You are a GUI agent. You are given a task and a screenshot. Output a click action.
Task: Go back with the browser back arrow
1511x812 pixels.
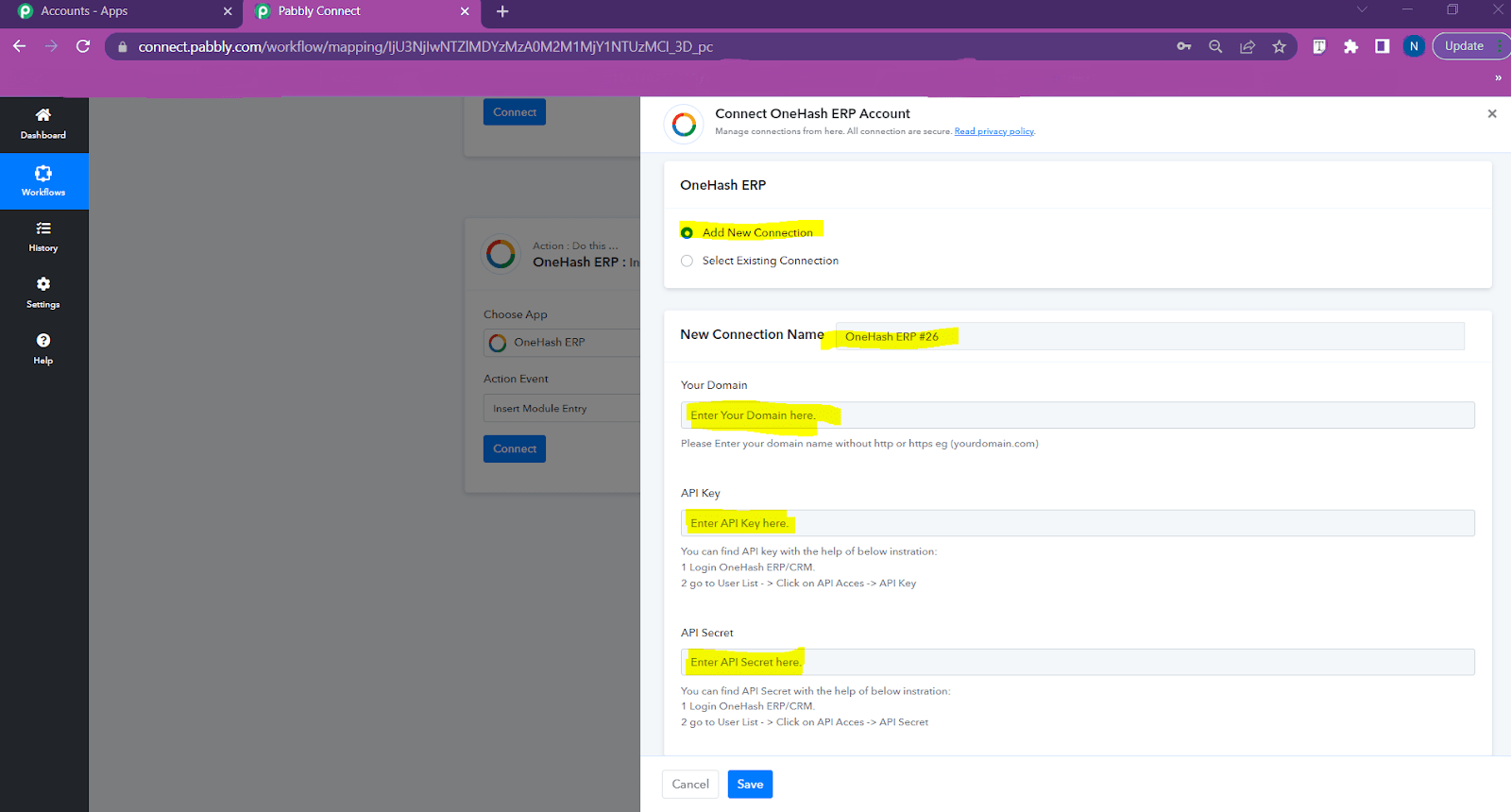[20, 46]
